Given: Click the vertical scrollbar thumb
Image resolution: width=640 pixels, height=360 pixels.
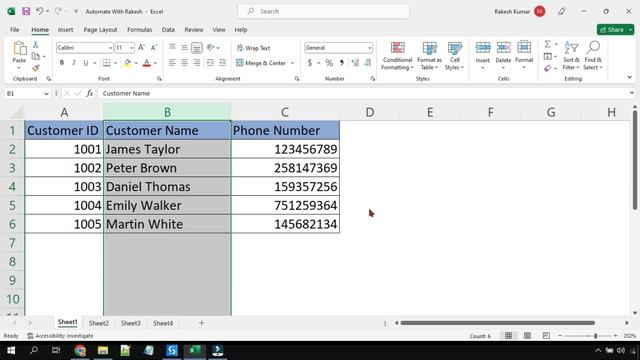Looking at the screenshot, I should pyautogui.click(x=635, y=160).
